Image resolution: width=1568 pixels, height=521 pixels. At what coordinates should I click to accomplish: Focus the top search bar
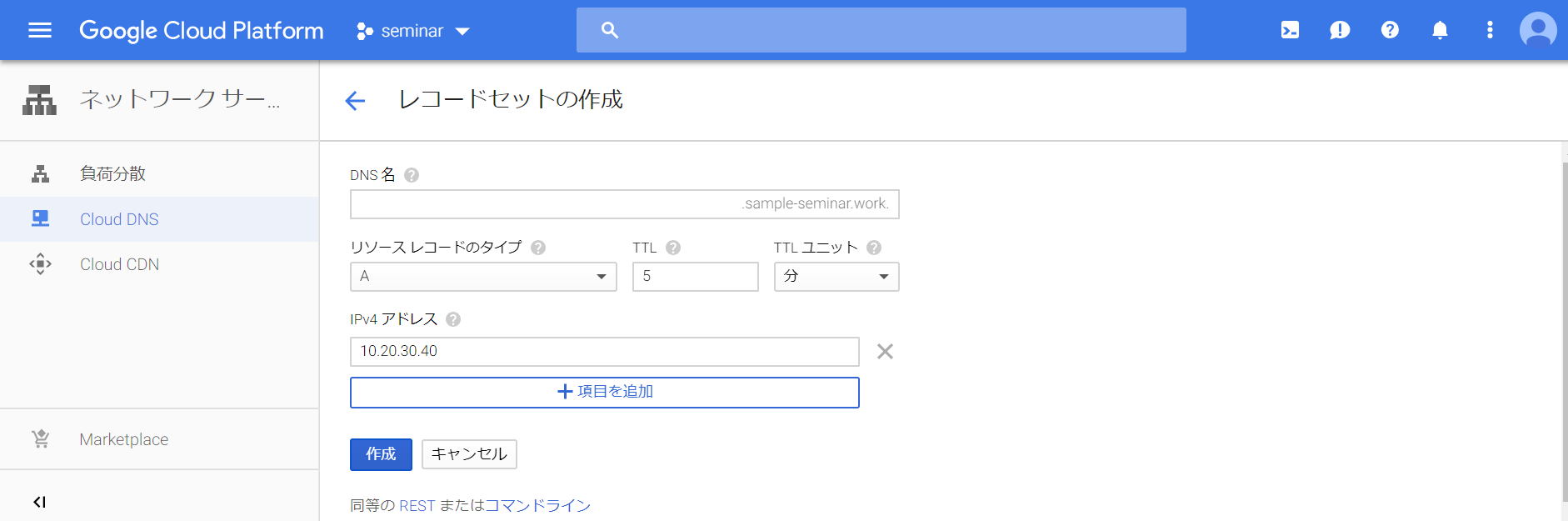click(x=881, y=31)
